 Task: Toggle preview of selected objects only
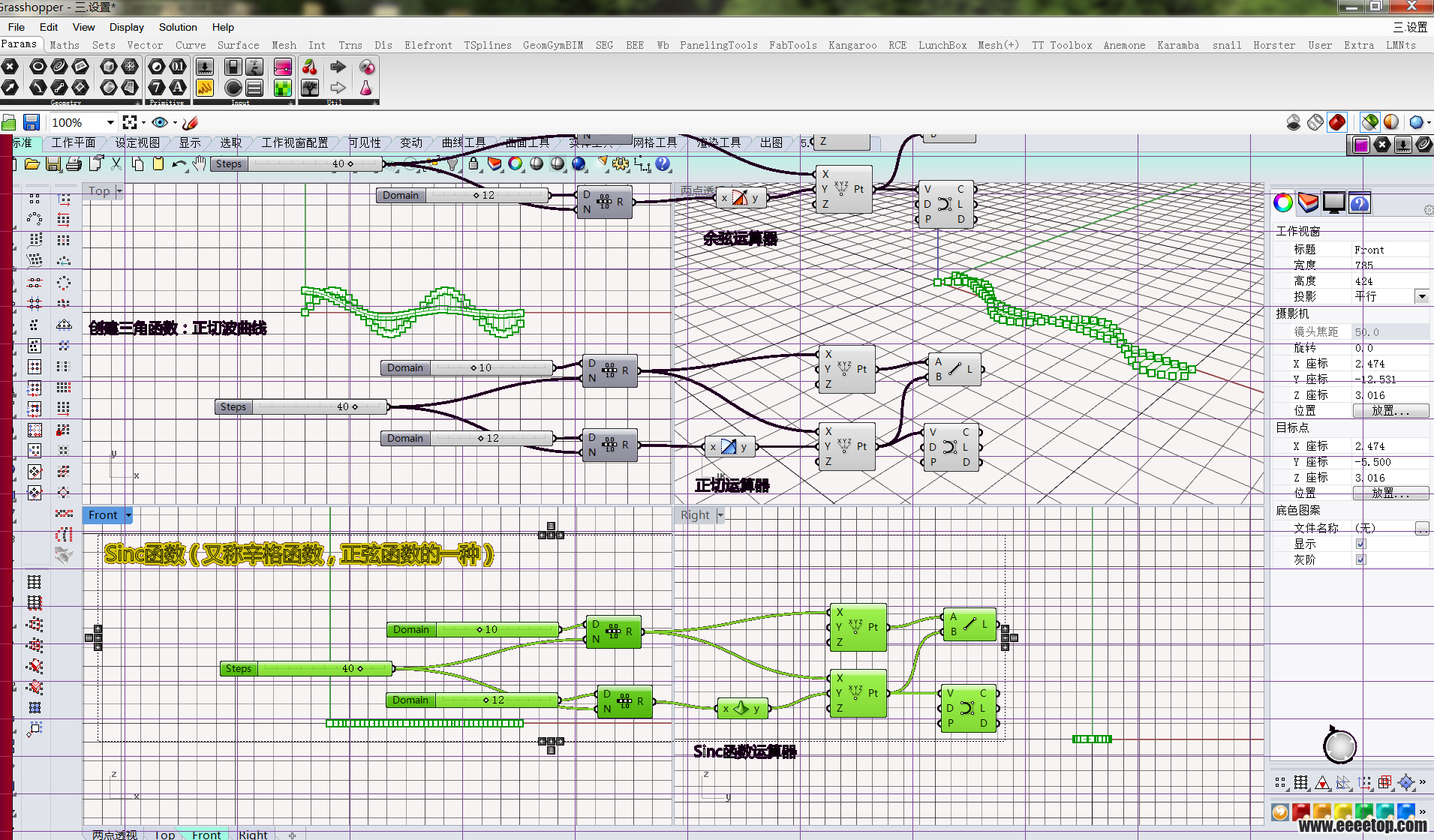point(1370,122)
